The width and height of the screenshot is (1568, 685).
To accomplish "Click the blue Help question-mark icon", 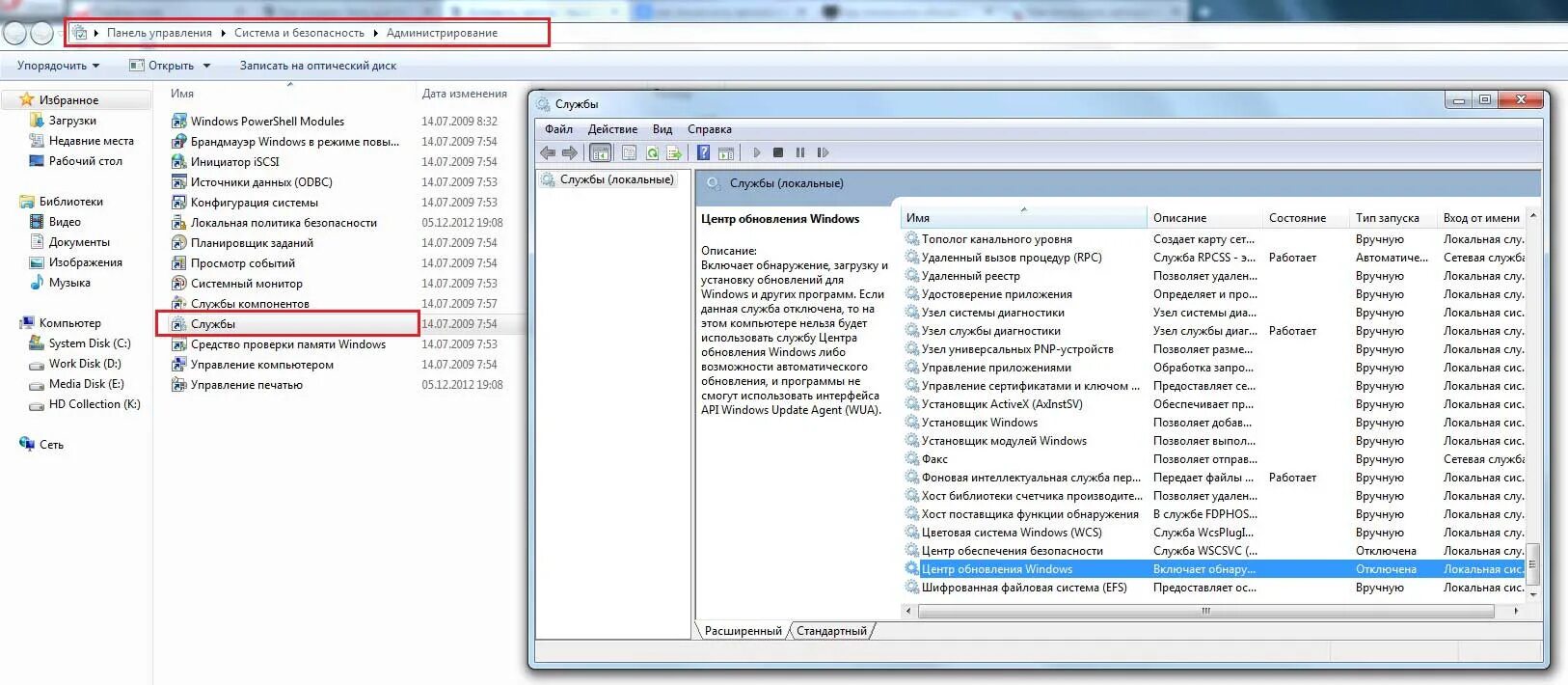I will point(704,152).
